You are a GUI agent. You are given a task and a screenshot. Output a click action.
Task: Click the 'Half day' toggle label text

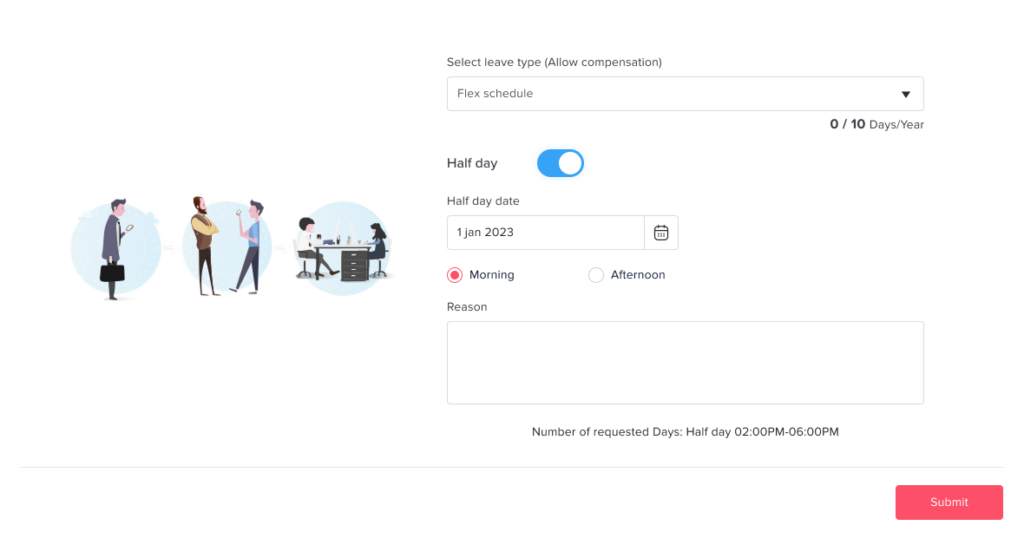click(x=472, y=163)
